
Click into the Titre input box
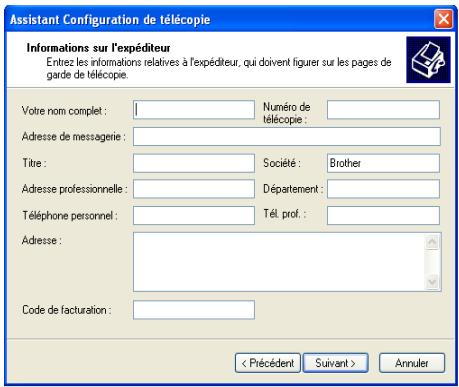click(194, 163)
